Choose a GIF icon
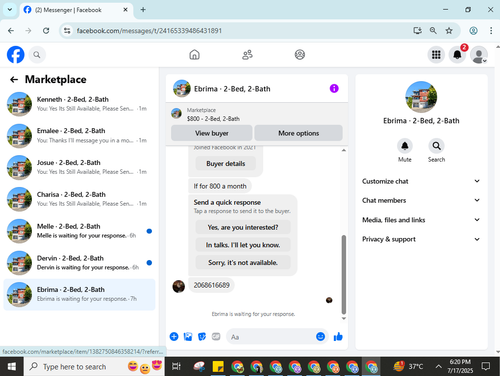 [x=216, y=337]
